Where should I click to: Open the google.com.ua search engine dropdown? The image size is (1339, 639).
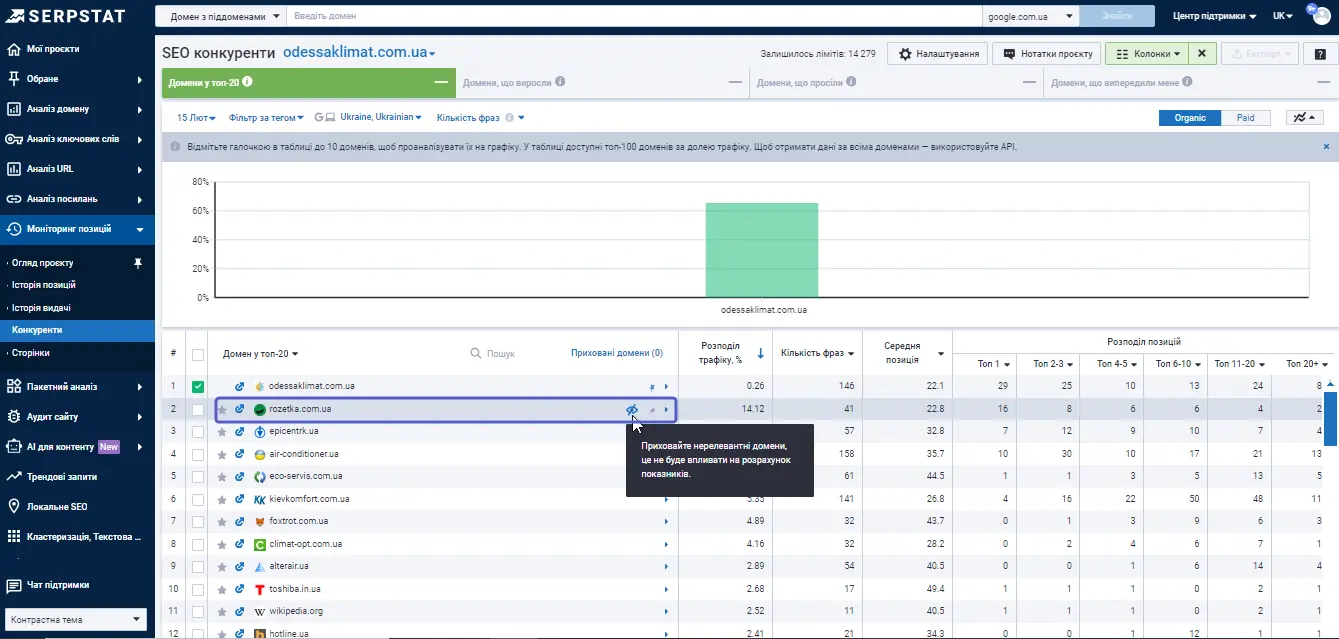[1030, 16]
